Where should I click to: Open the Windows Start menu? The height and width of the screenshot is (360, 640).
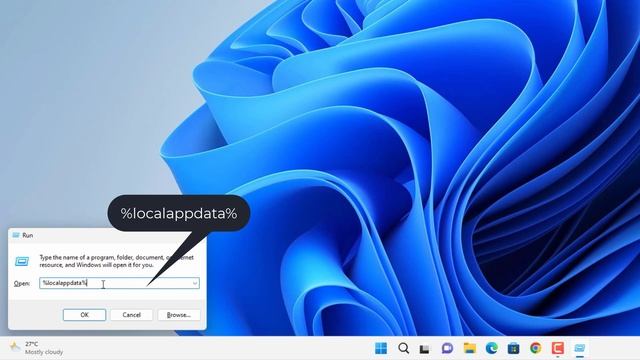381,348
